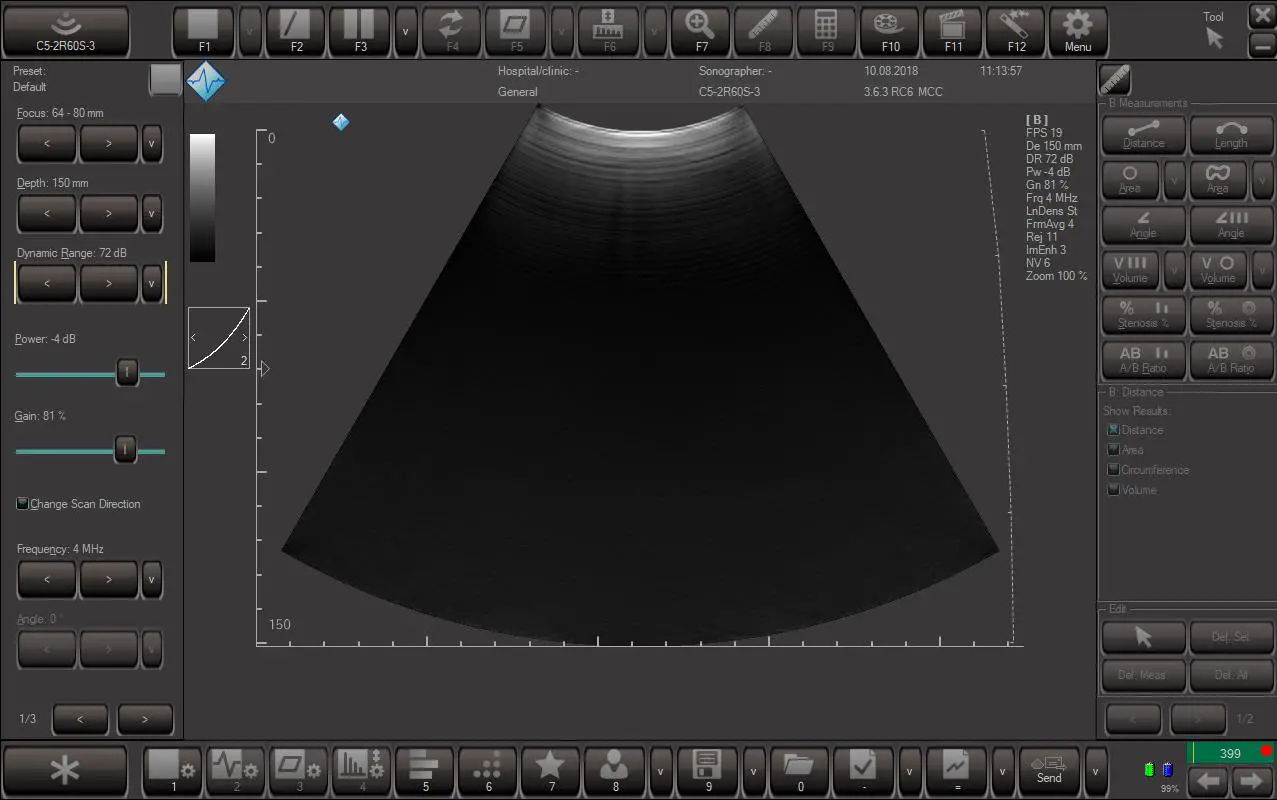
Task: Click the grayscale curve thumbnail beside the image
Action: pos(219,337)
